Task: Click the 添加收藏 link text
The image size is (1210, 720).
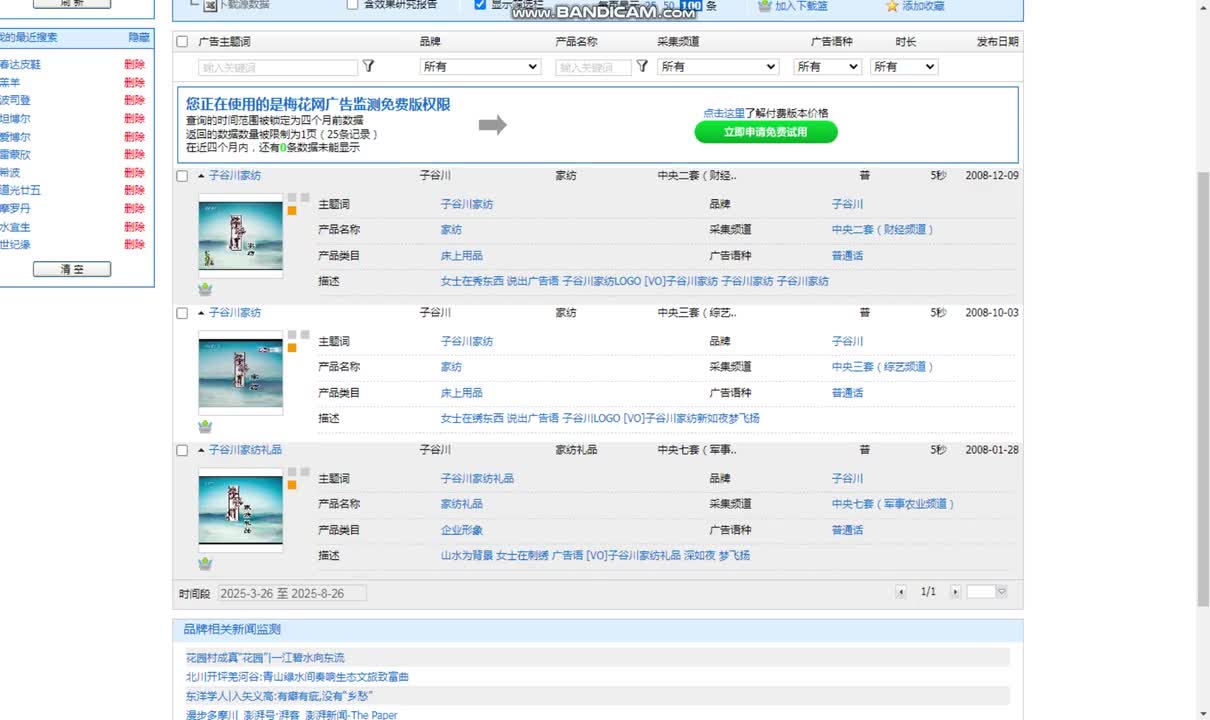Action: tap(923, 6)
